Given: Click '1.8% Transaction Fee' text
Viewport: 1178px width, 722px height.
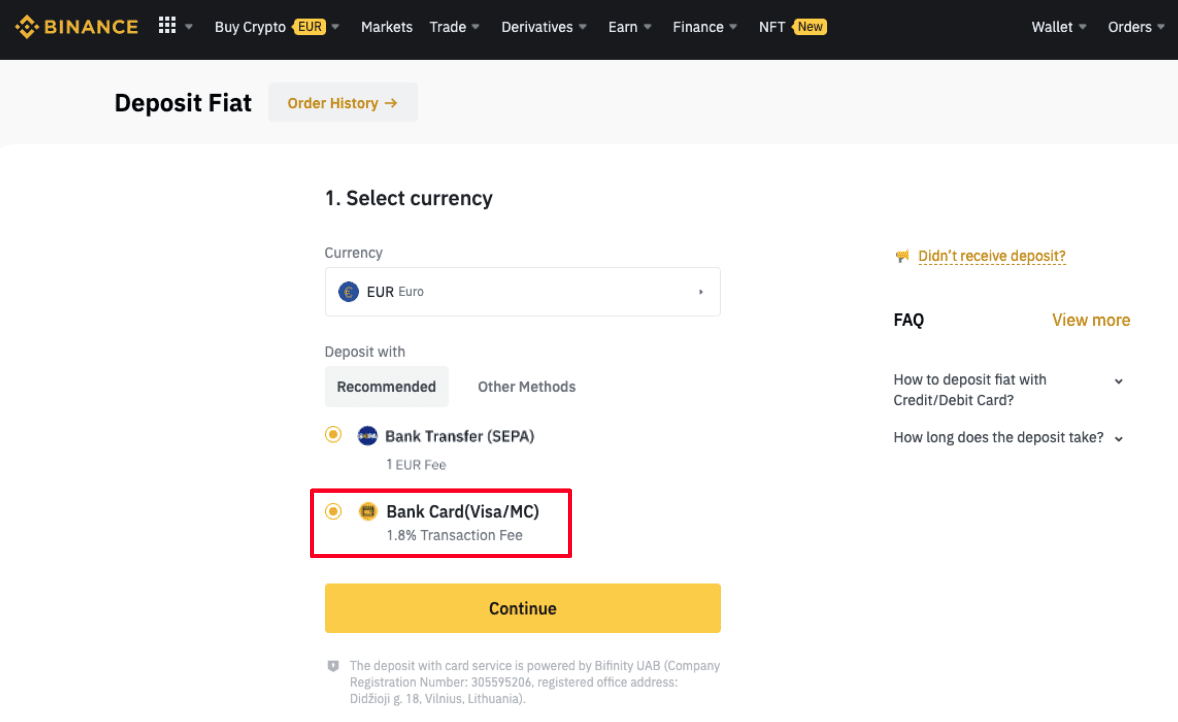Looking at the screenshot, I should click(x=455, y=535).
